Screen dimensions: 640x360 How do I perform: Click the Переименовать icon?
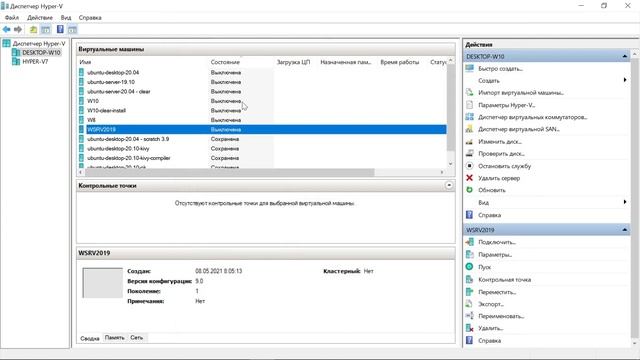click(469, 316)
